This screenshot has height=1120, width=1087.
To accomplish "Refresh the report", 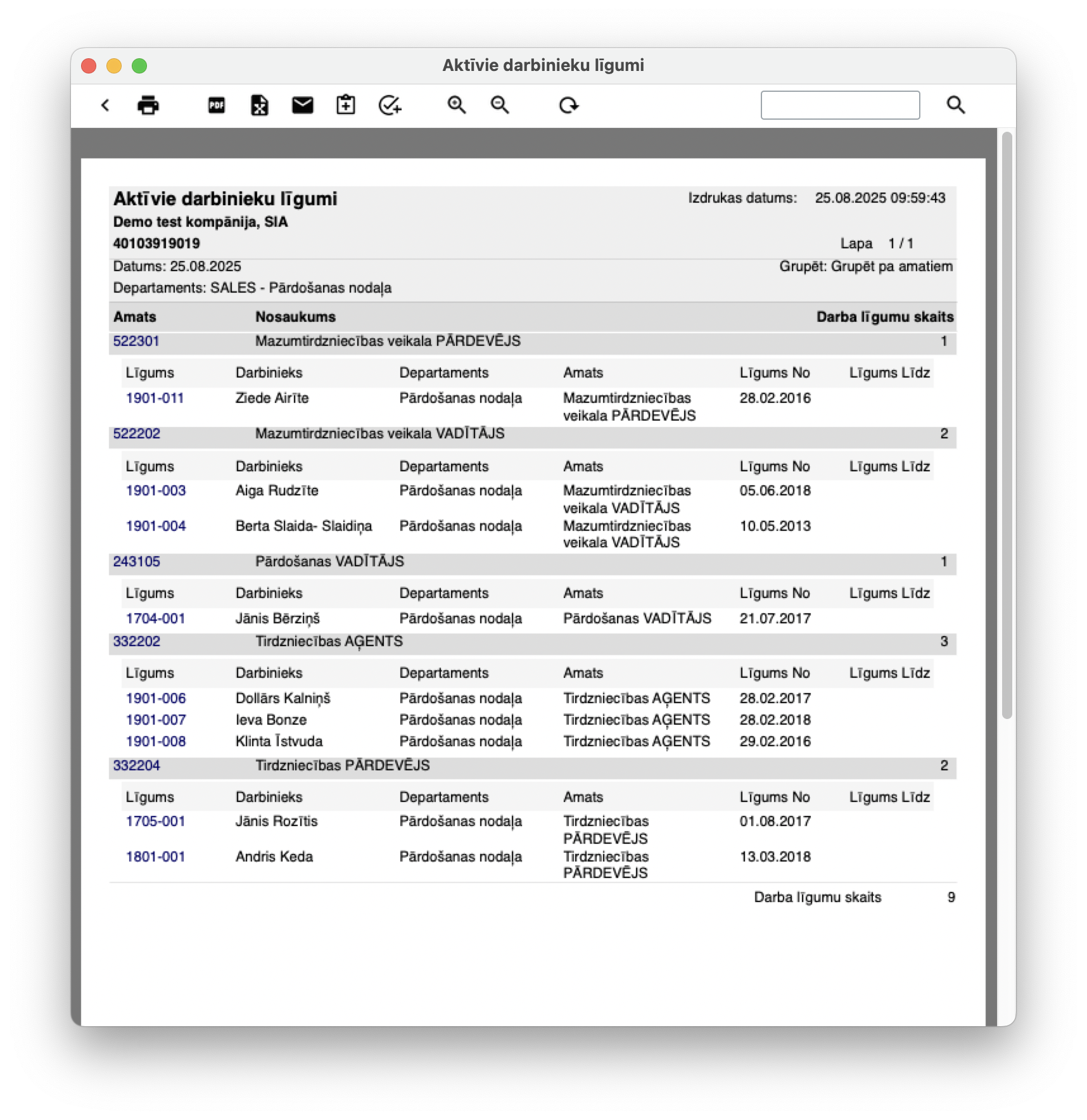I will 569,105.
